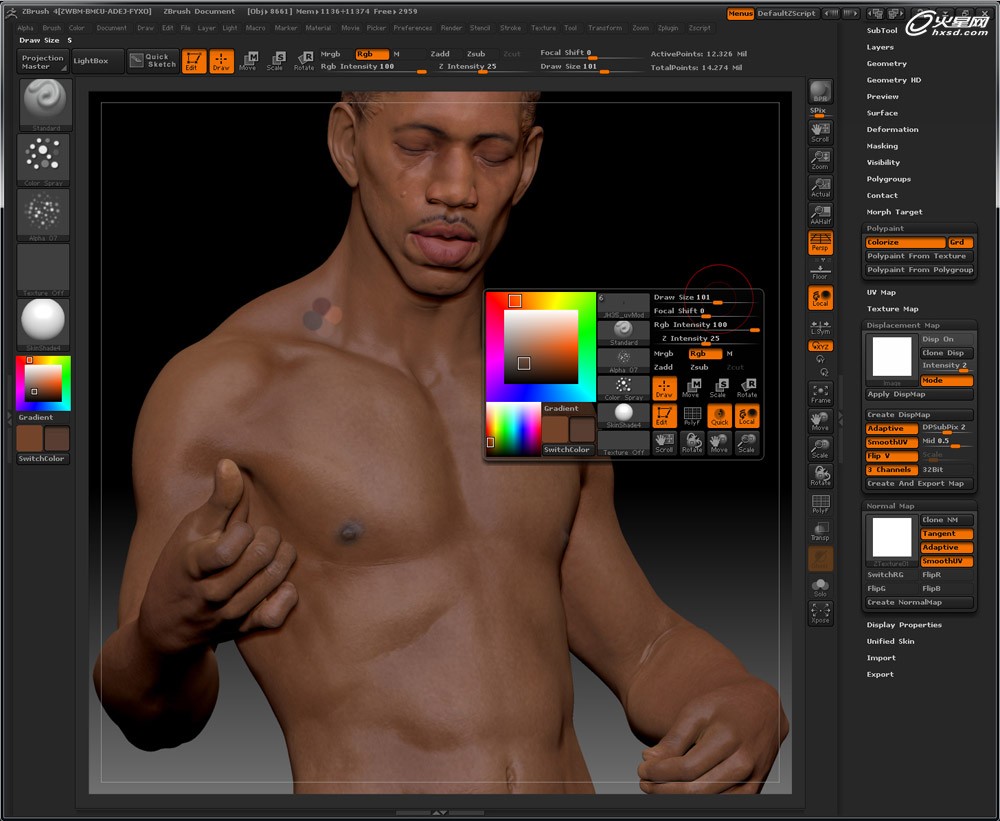
Task: Click SwitchColor on left shelf
Action: [x=43, y=459]
